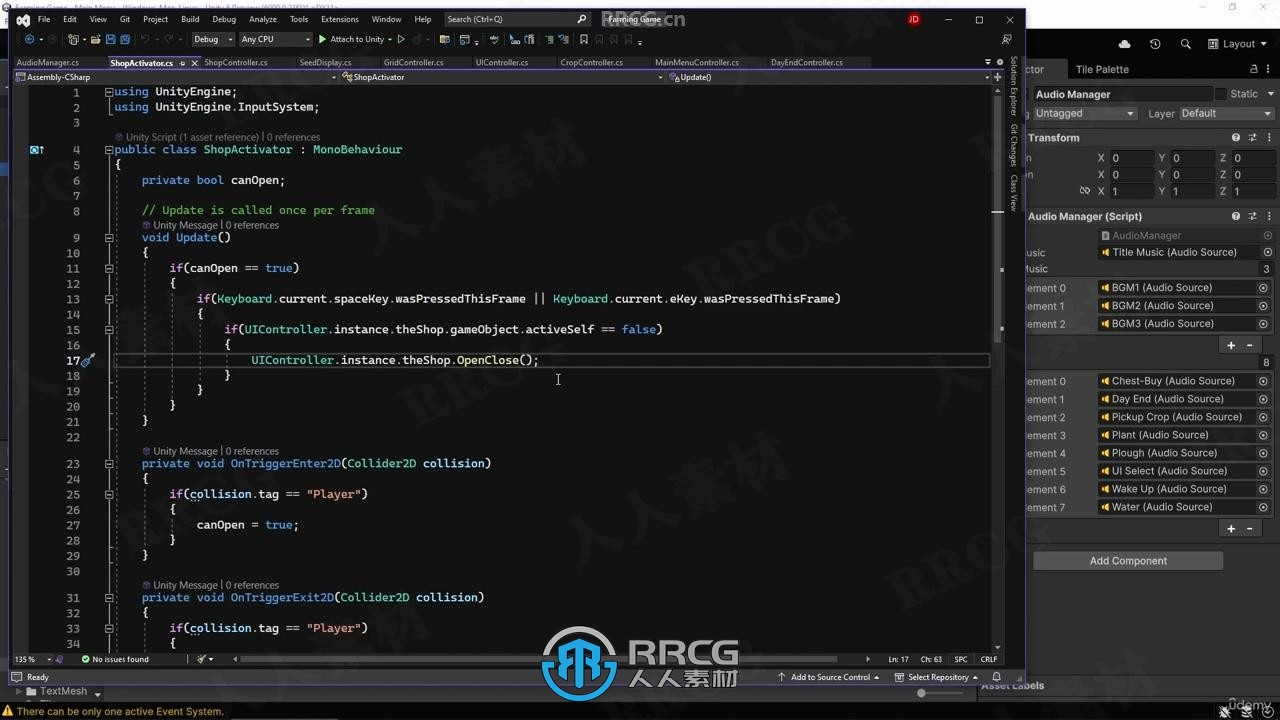Open Transform component help icon

[1236, 138]
